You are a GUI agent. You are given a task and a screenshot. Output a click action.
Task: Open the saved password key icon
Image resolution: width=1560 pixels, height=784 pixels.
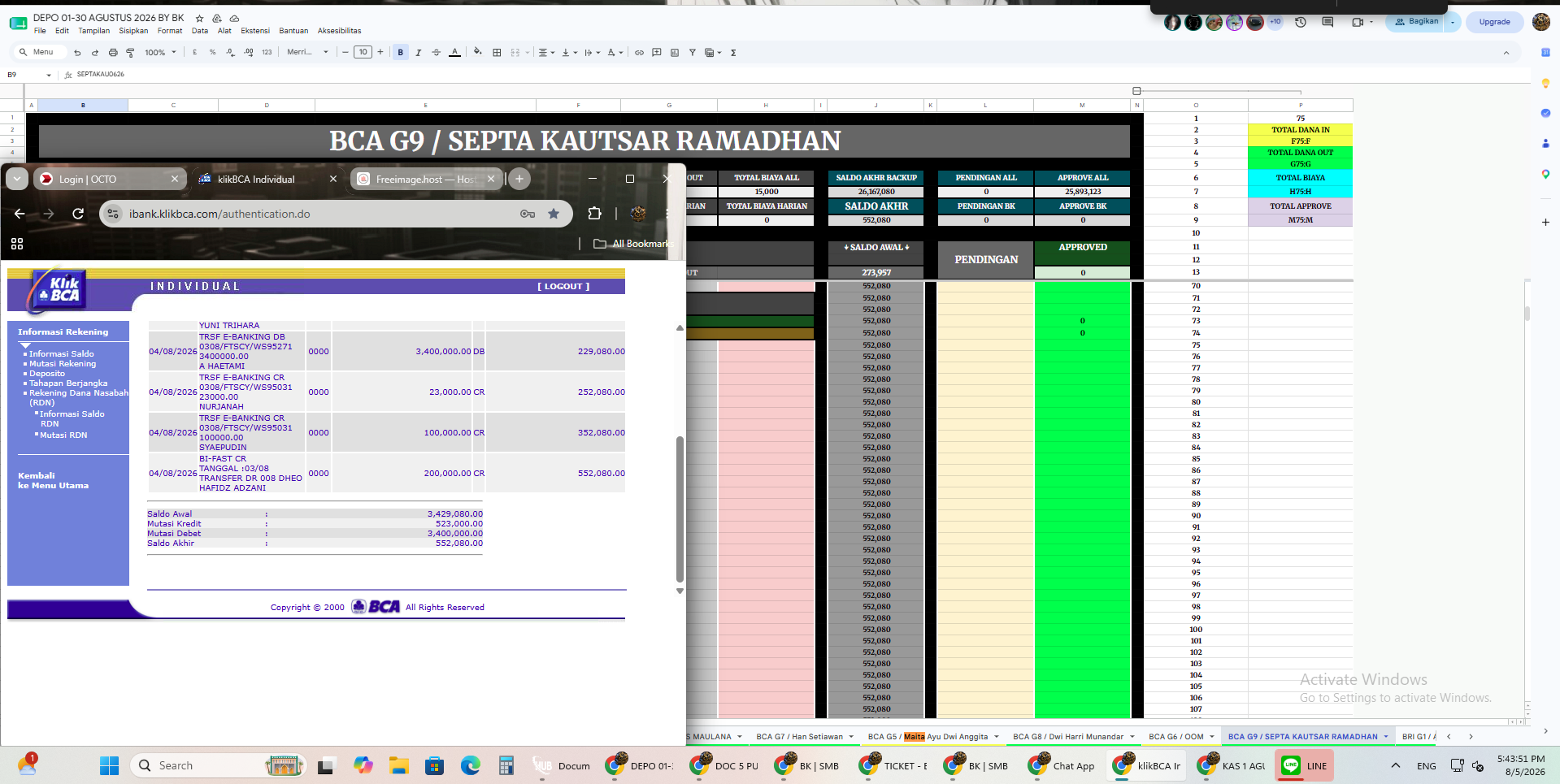coord(528,214)
